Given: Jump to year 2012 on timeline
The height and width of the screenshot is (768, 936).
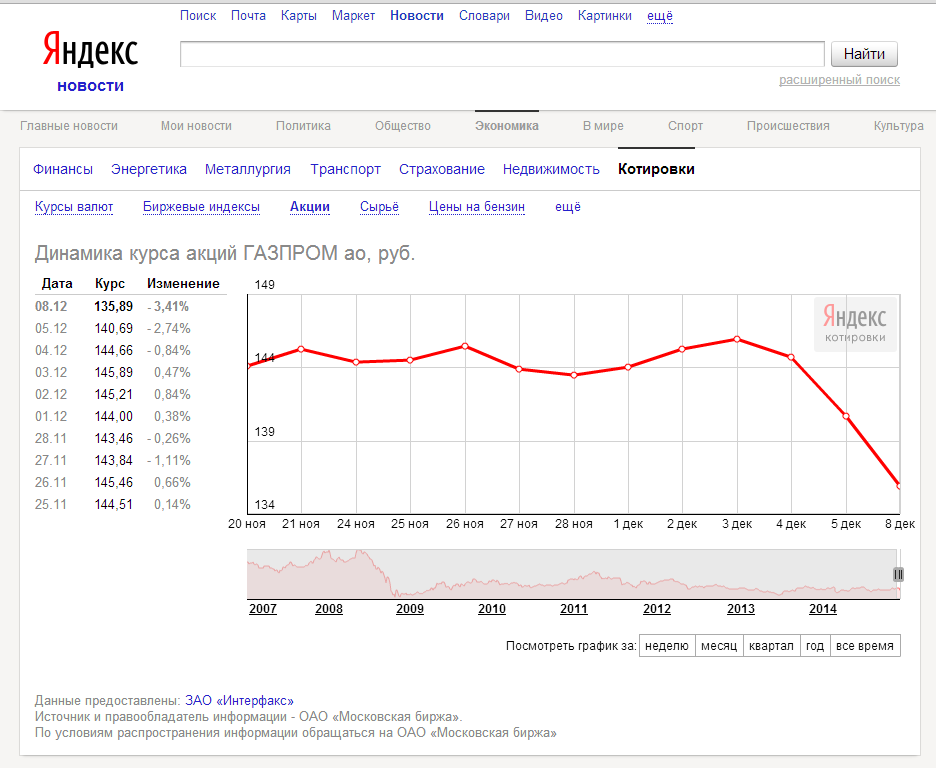Looking at the screenshot, I should (x=657, y=609).
